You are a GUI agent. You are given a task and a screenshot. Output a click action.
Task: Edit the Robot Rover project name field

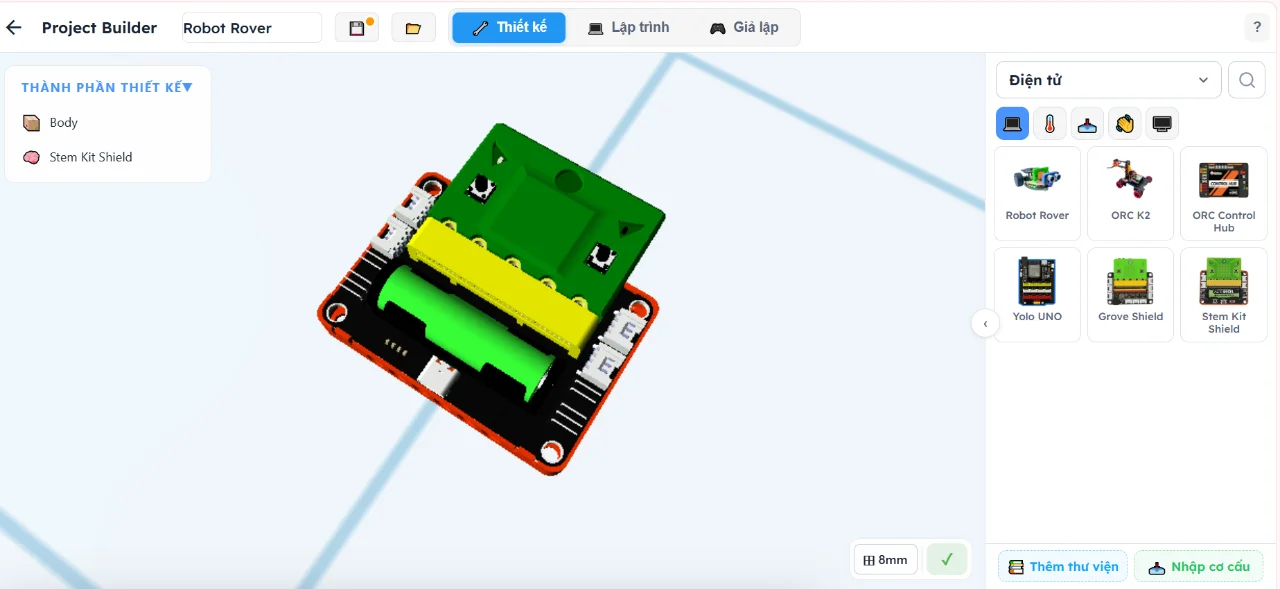252,28
